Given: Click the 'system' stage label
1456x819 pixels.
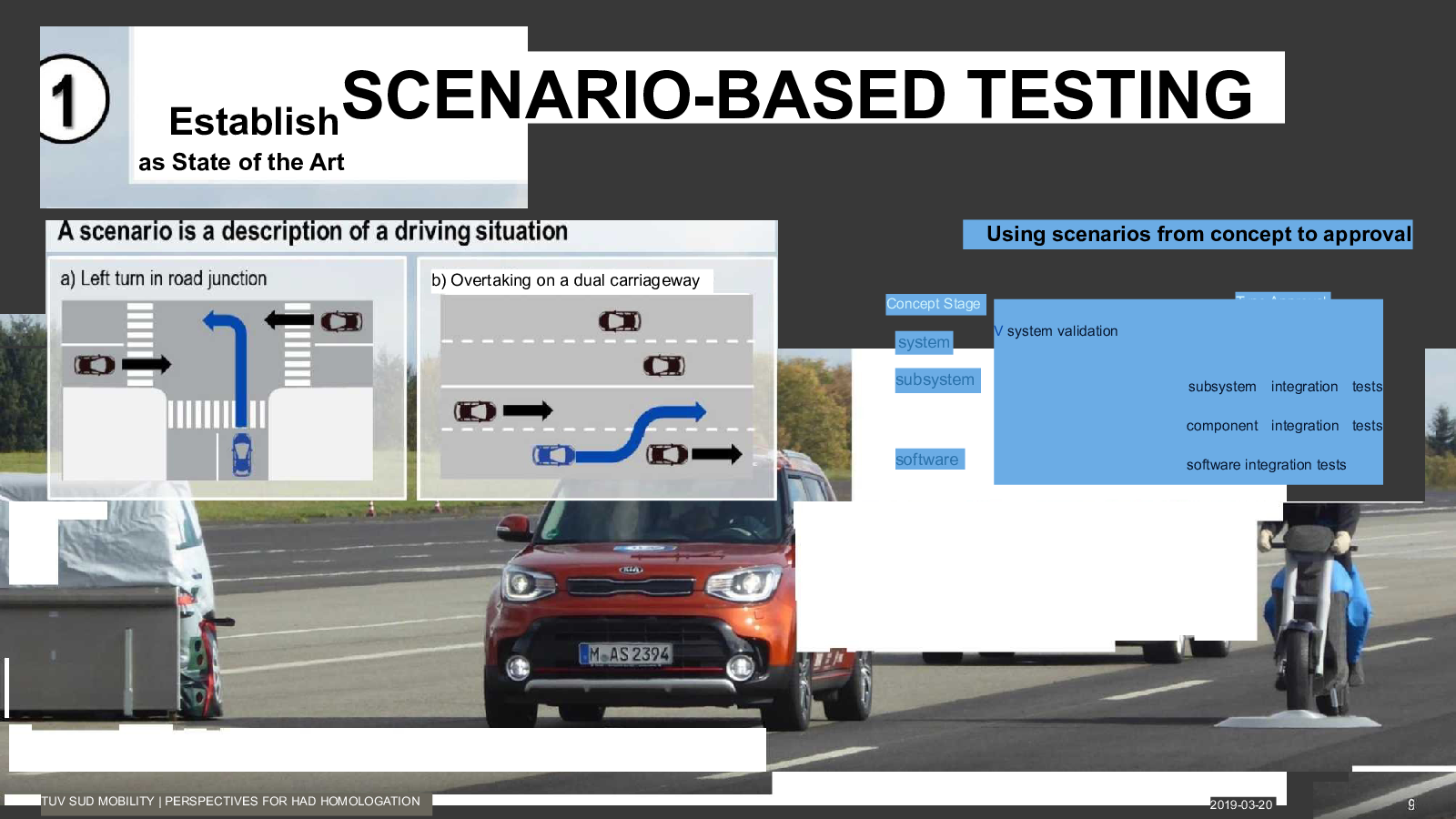Looking at the screenshot, I should (x=924, y=342).
